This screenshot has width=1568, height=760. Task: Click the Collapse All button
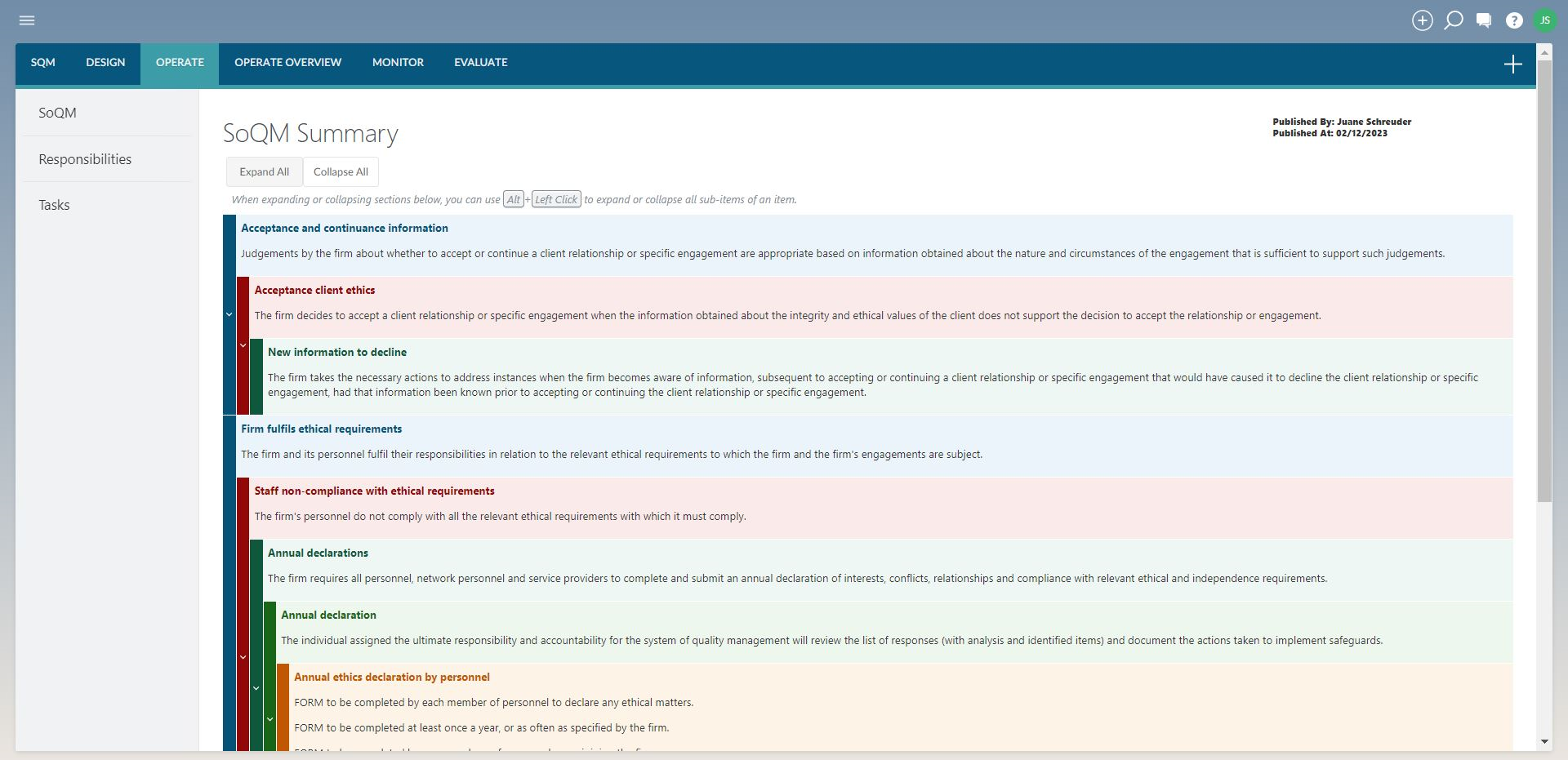coord(341,171)
